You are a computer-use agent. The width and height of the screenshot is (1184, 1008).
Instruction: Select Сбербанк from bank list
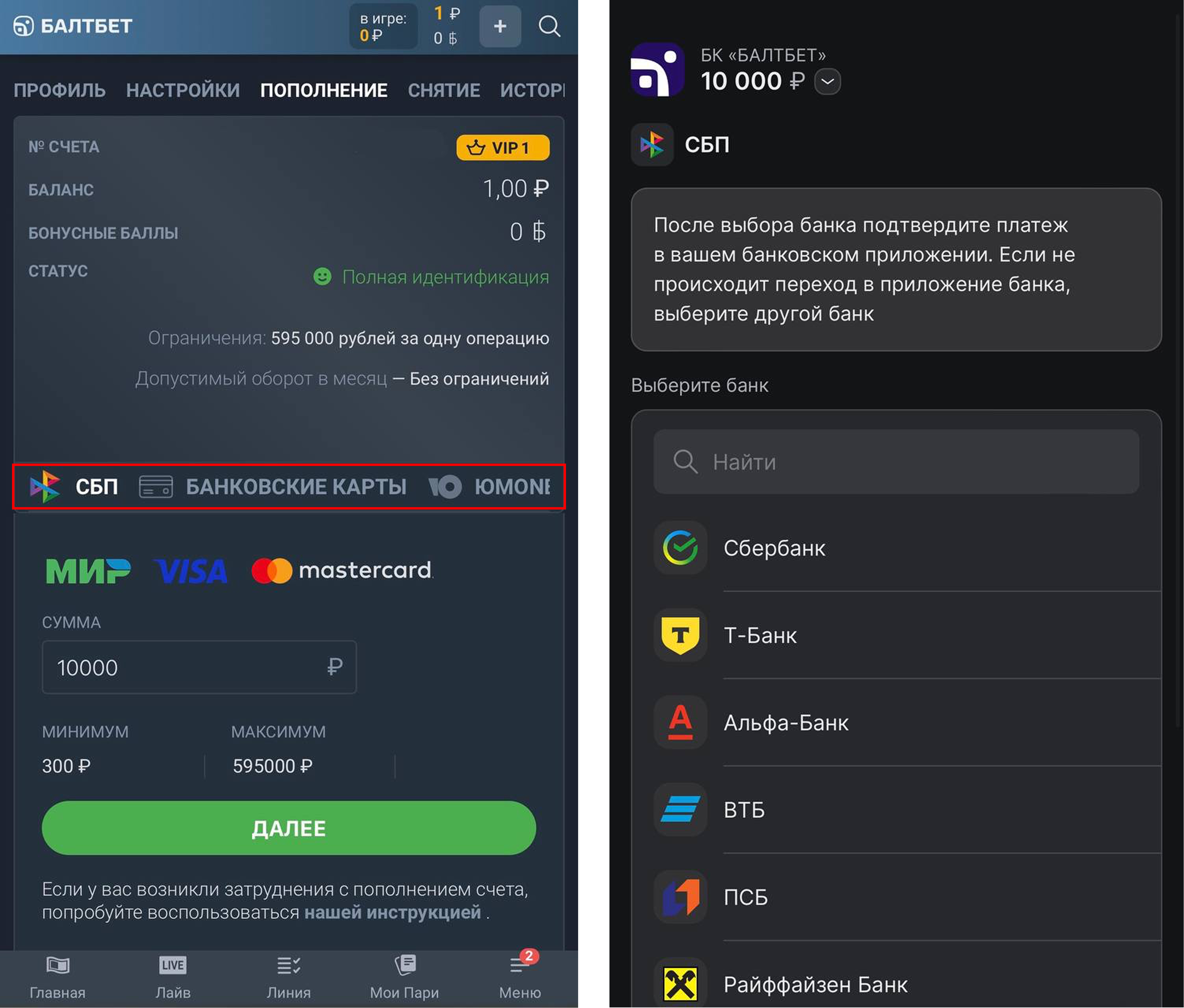(774, 548)
